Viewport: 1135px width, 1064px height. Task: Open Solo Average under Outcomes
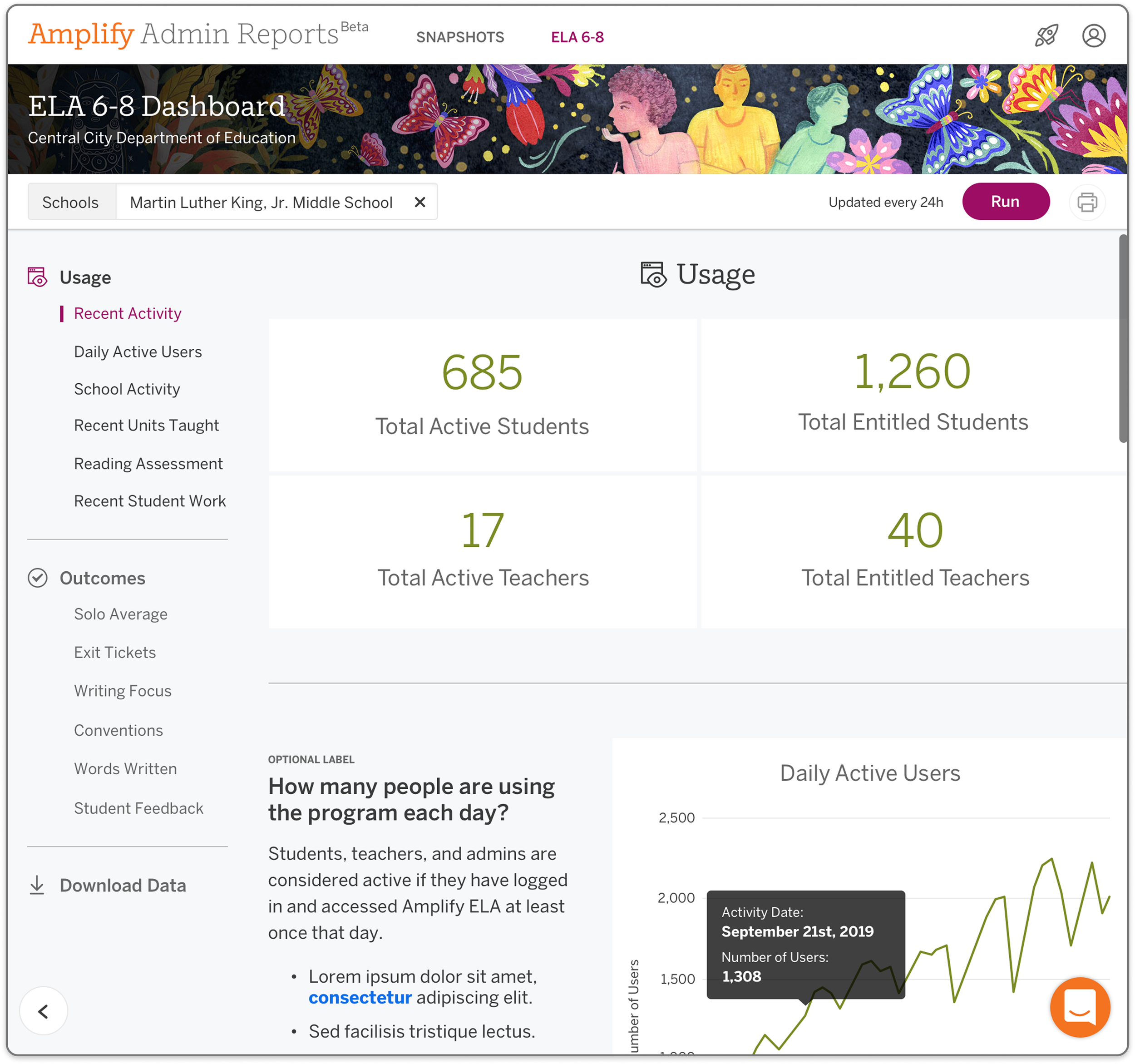point(121,614)
